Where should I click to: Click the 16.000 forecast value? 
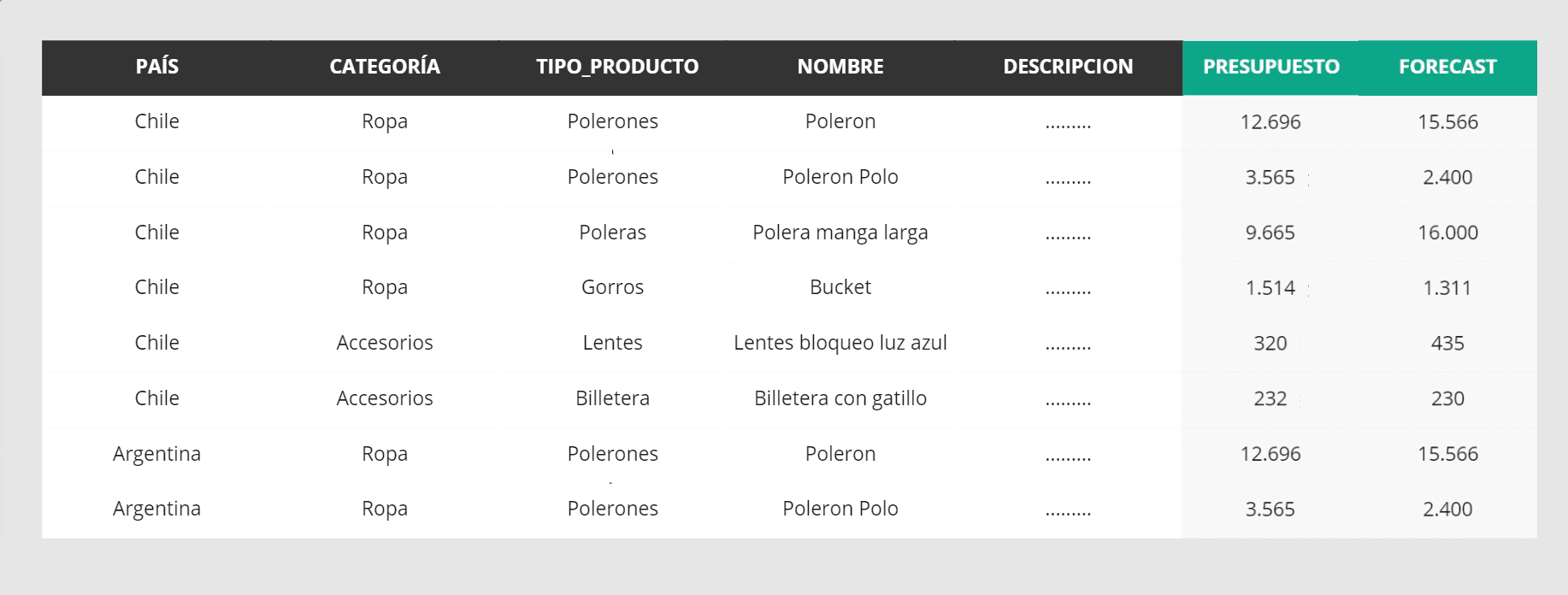[1447, 233]
